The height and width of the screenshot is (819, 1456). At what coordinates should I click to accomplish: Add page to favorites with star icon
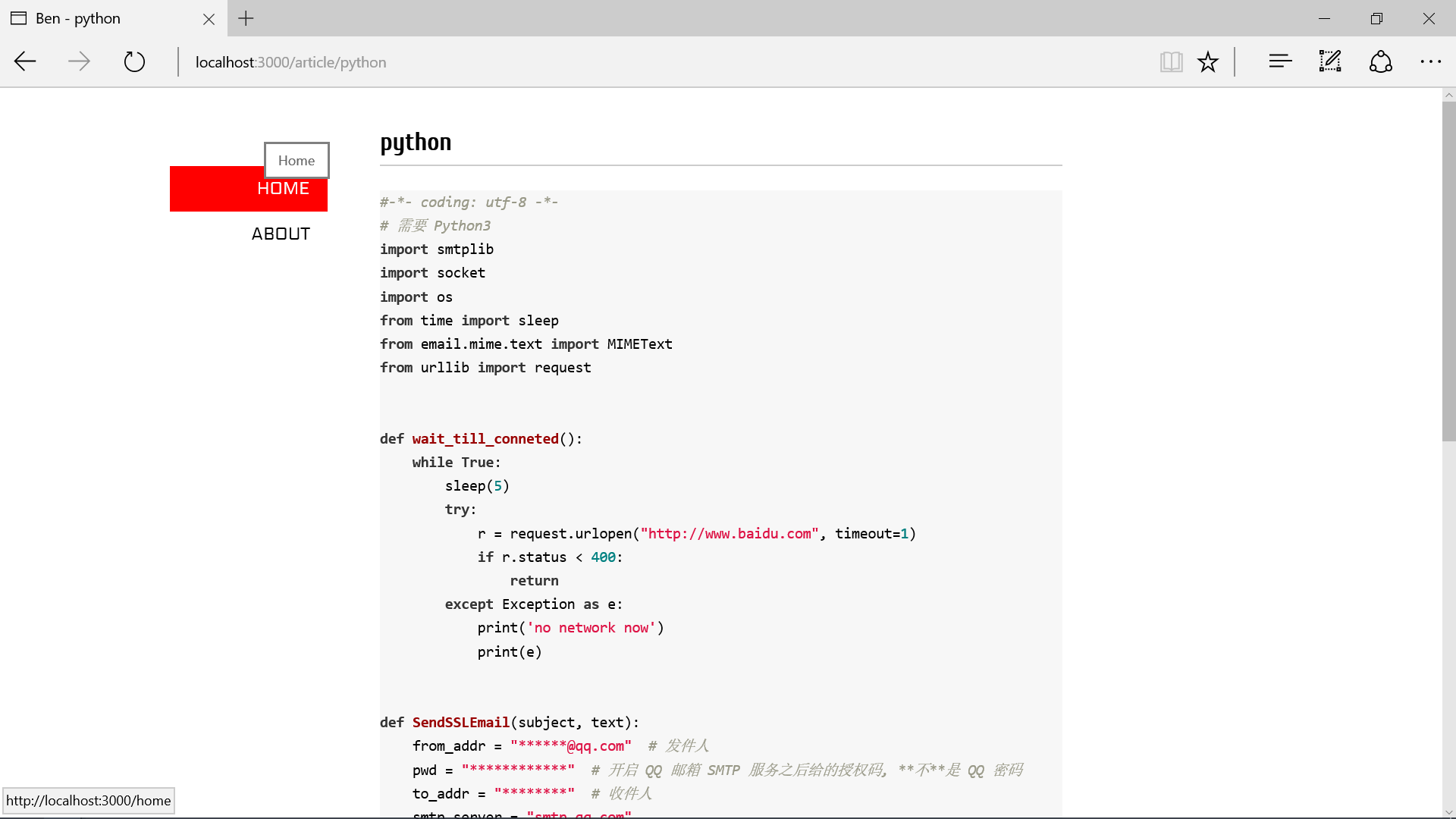pyautogui.click(x=1208, y=61)
